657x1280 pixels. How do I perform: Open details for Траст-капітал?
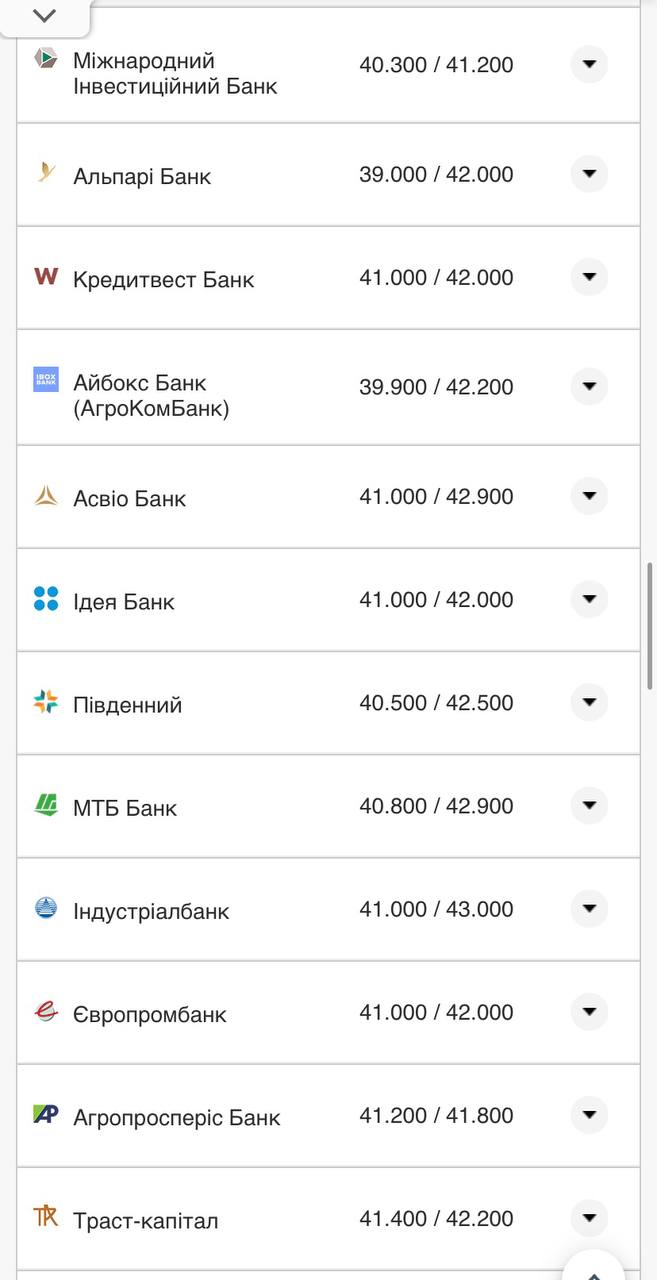pos(589,1218)
